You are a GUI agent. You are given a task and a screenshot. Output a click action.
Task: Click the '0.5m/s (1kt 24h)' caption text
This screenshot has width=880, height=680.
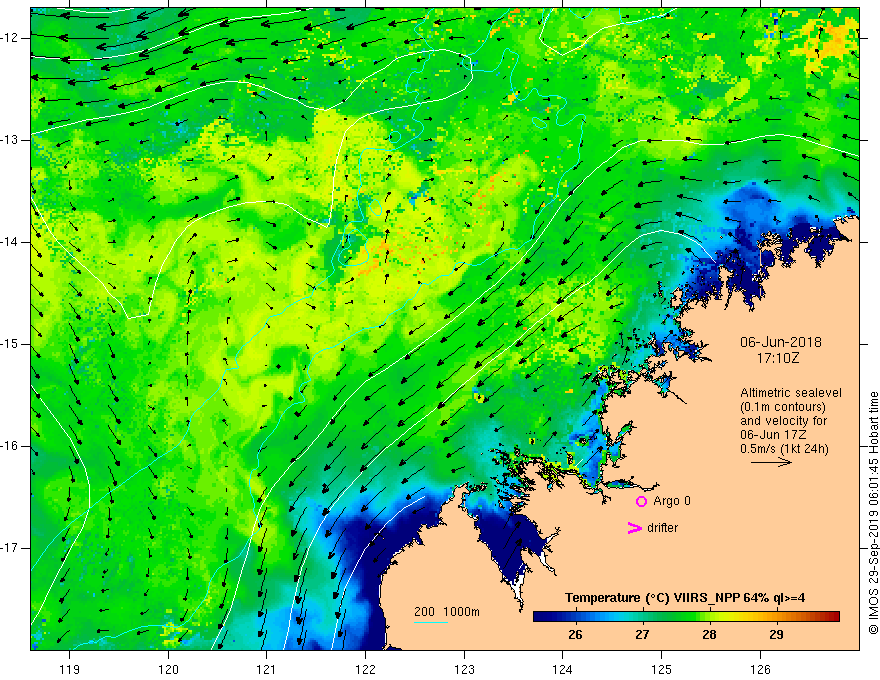pyautogui.click(x=784, y=449)
